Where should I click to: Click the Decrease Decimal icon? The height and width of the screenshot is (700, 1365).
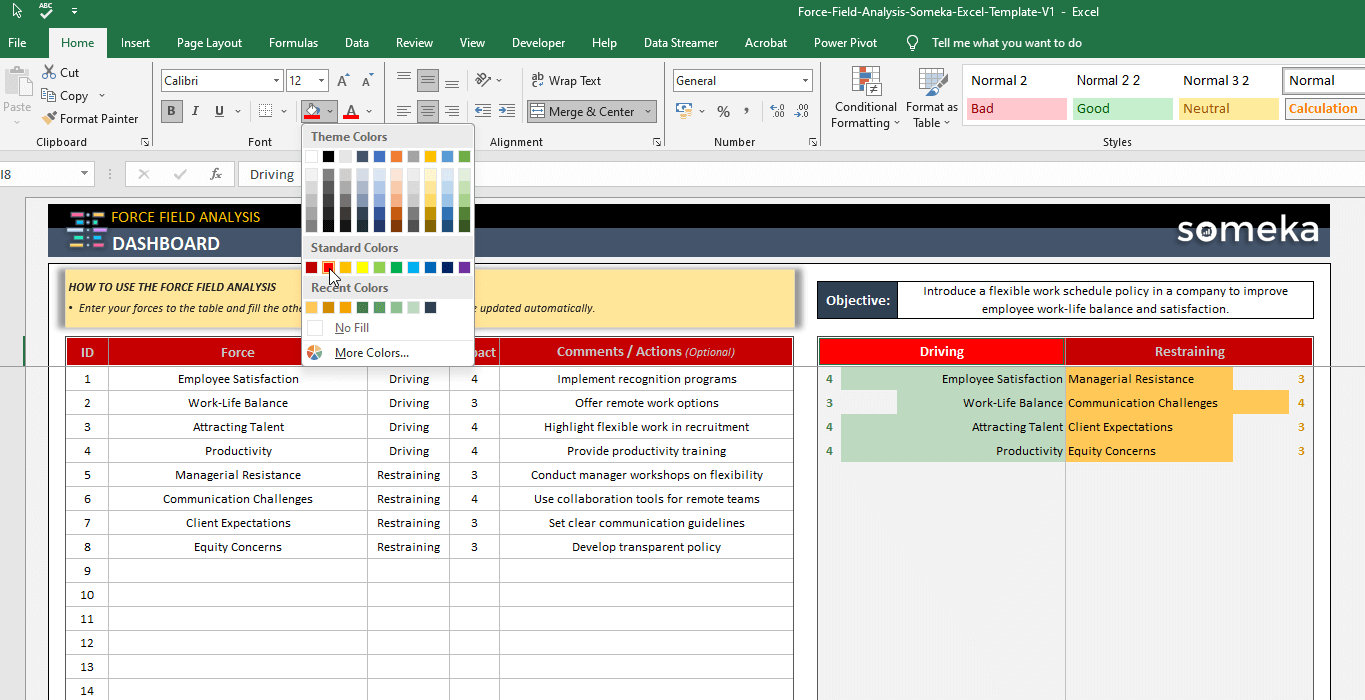[x=801, y=112]
